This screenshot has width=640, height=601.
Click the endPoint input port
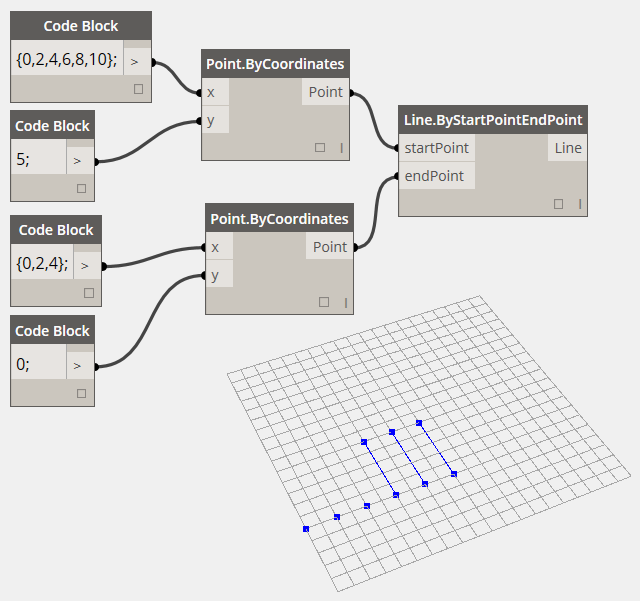point(433,176)
